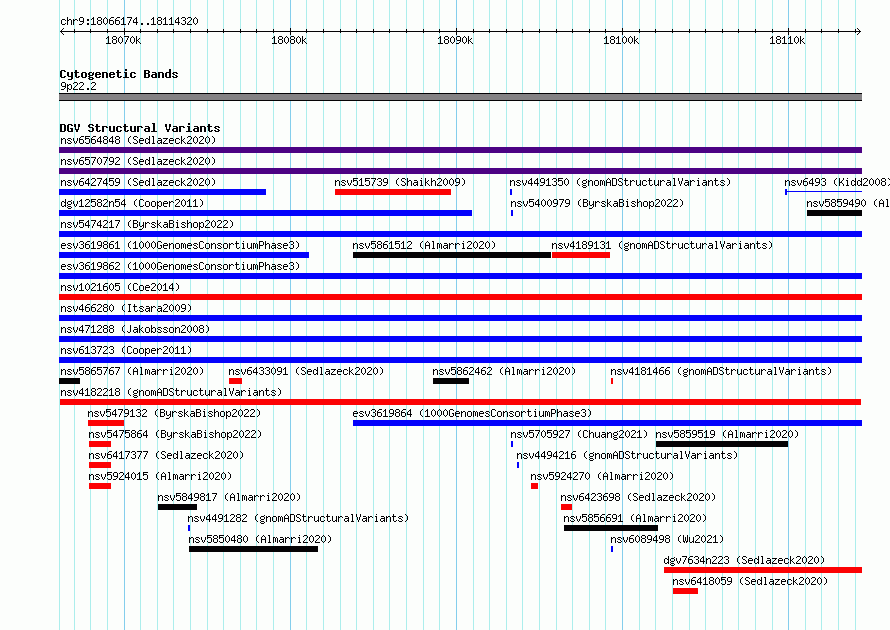Click the red dgv7634n223 (Sedlazeck2020) bar

point(763,570)
